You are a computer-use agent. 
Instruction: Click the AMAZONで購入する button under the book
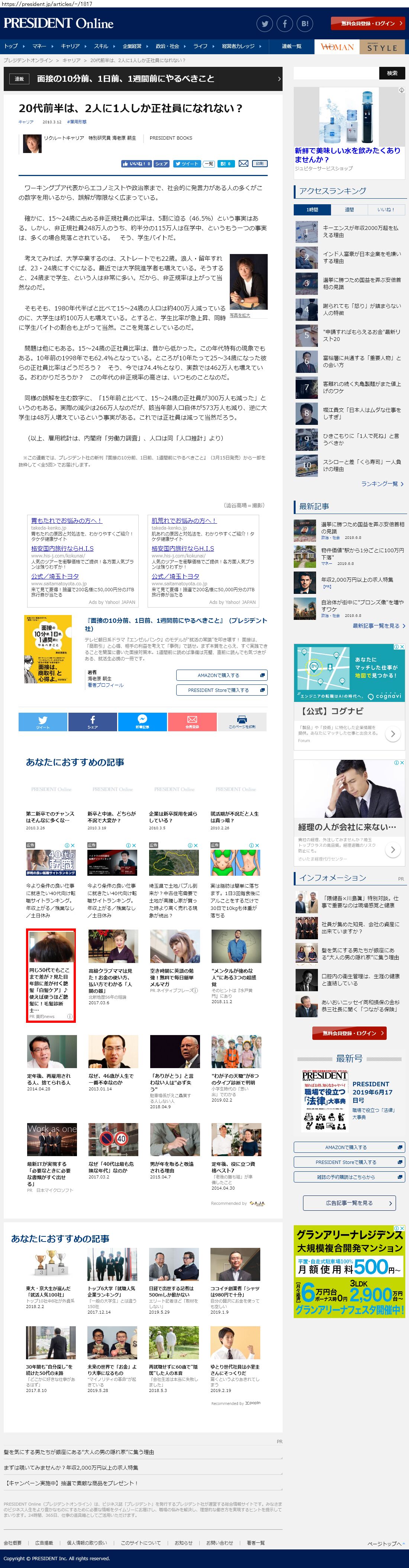pyautogui.click(x=222, y=675)
